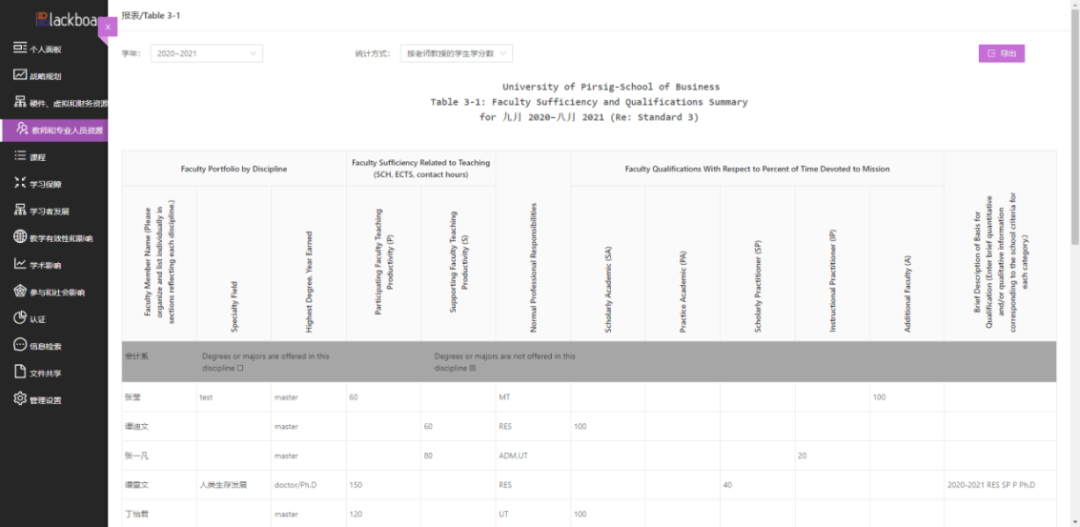Select 教学有效性和影响 globe icon

pyautogui.click(x=20, y=237)
